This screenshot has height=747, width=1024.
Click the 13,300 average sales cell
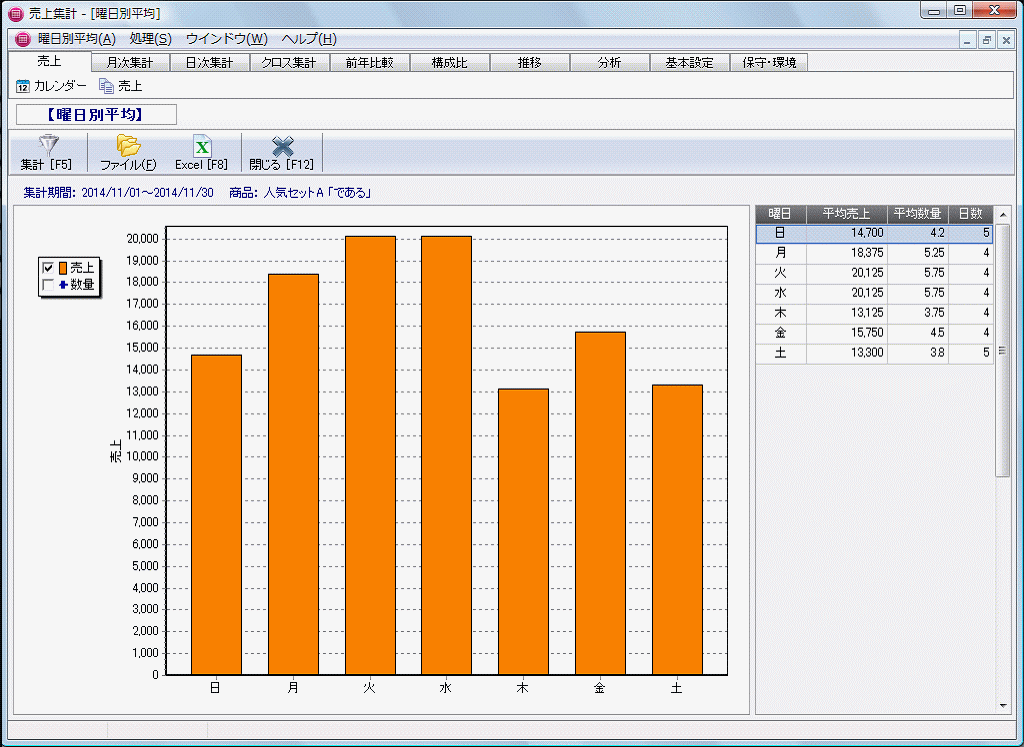pos(846,353)
